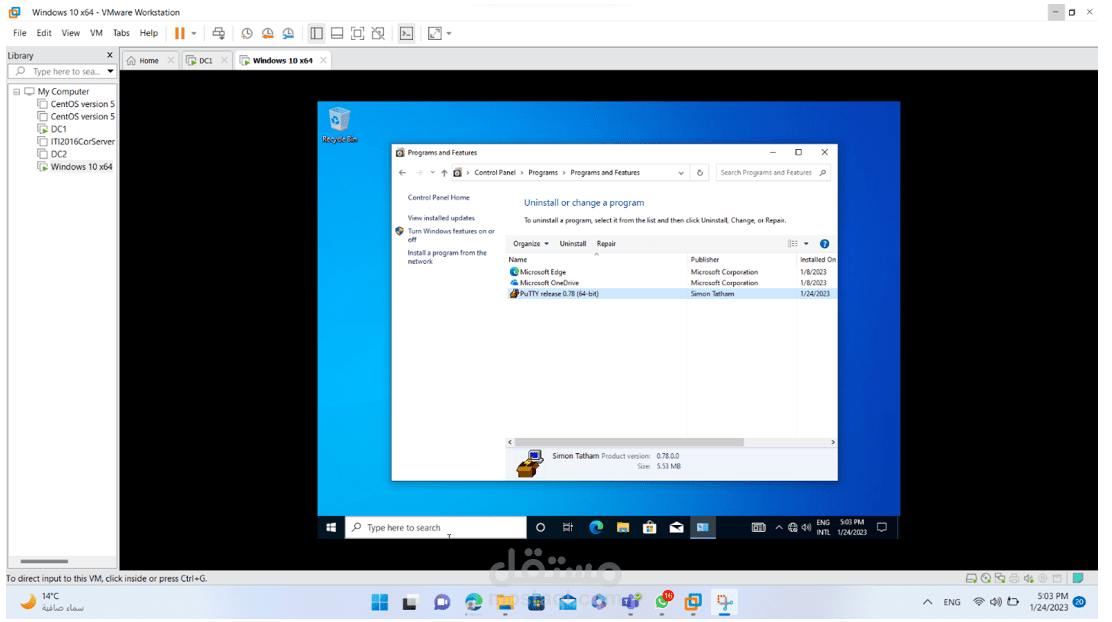Toggle Unity mode icon in toolbar

coord(378,33)
